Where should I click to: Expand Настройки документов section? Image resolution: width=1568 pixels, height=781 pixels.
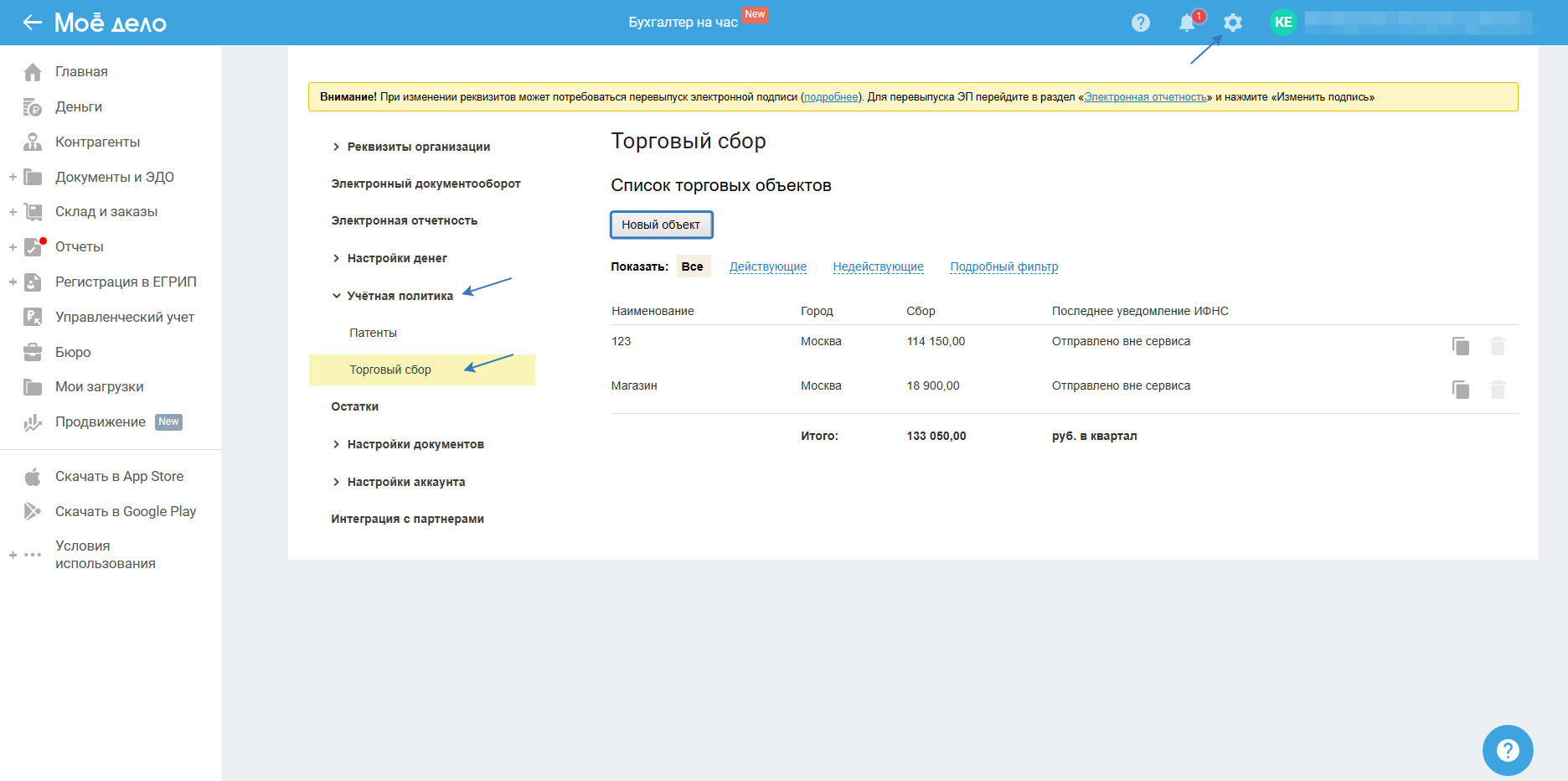click(x=415, y=444)
